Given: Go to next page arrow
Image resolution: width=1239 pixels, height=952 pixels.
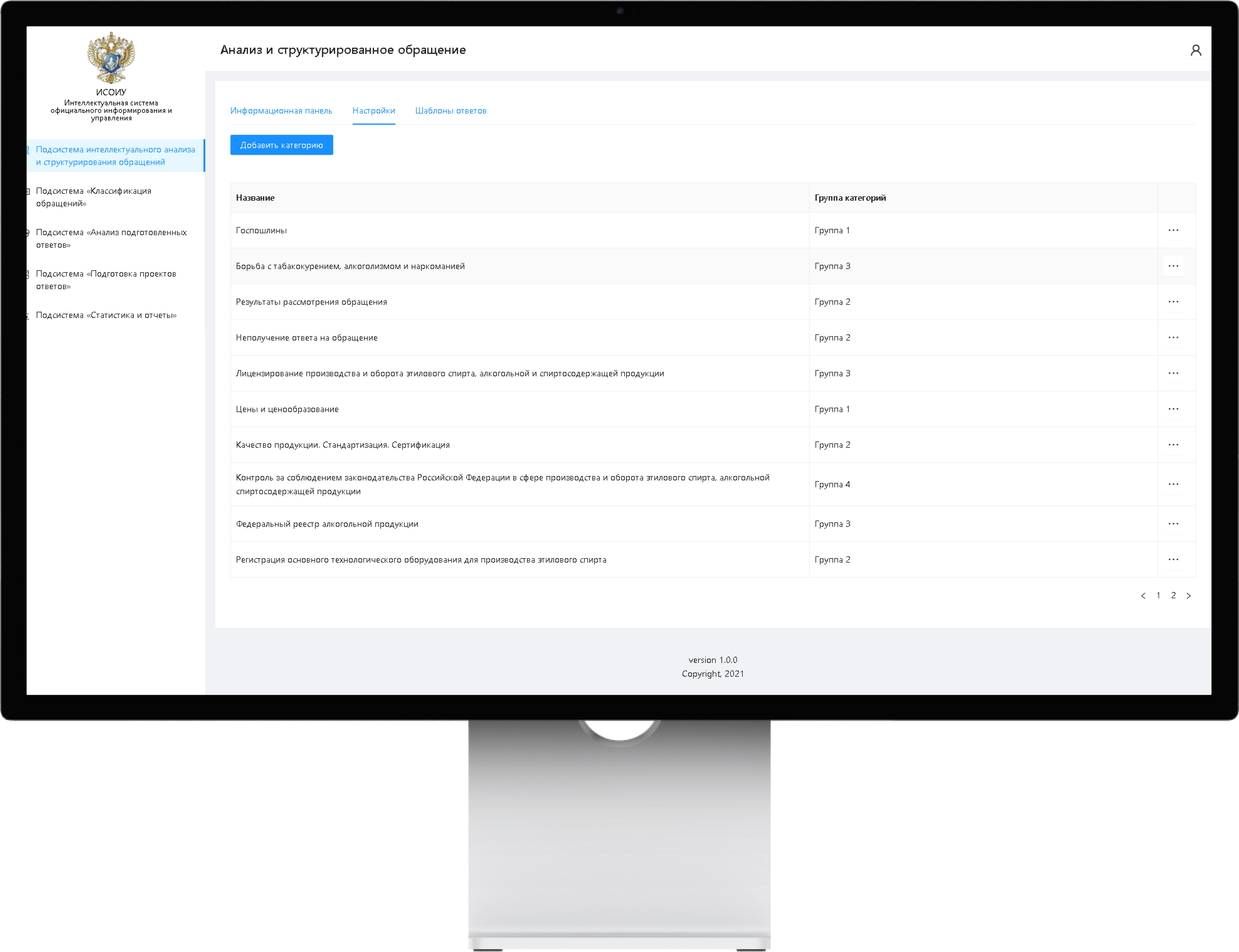Looking at the screenshot, I should [x=1188, y=595].
